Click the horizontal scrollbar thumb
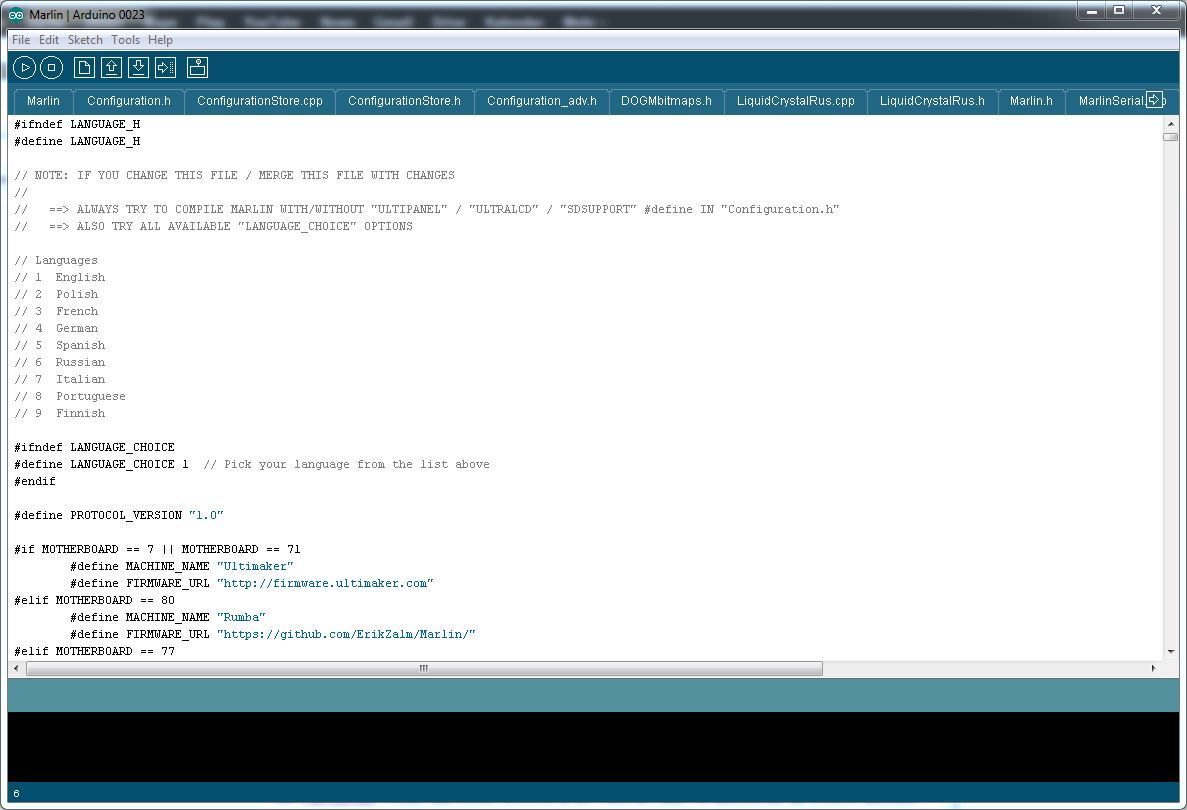 pos(424,668)
